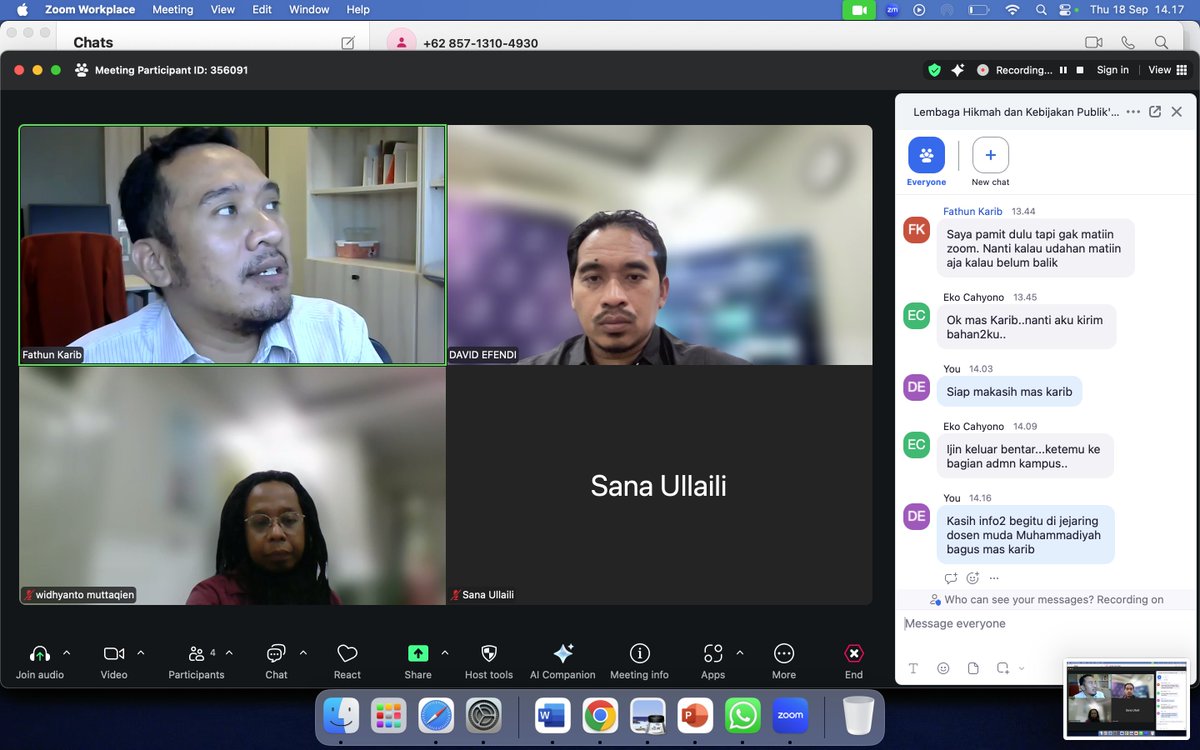Open WhatsApp from the Dock
Image resolution: width=1200 pixels, height=750 pixels.
(x=743, y=715)
